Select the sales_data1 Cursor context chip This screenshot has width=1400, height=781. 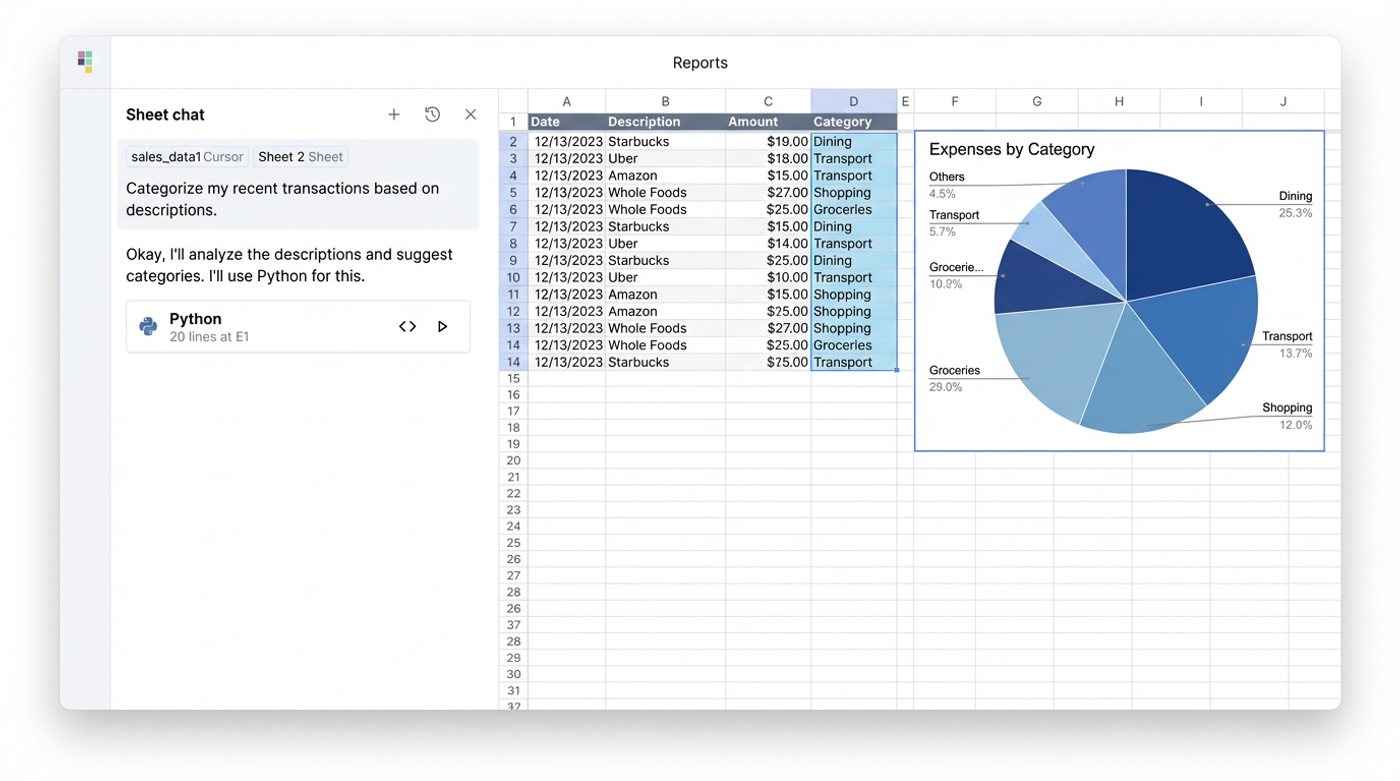point(187,157)
